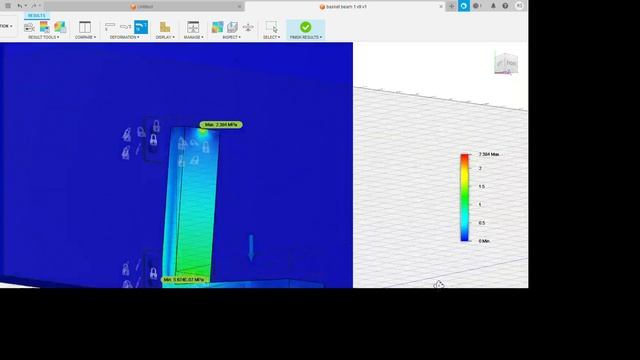This screenshot has height=360, width=640.
Task: Click the blue highlighted online status icon
Action: coord(464,6)
